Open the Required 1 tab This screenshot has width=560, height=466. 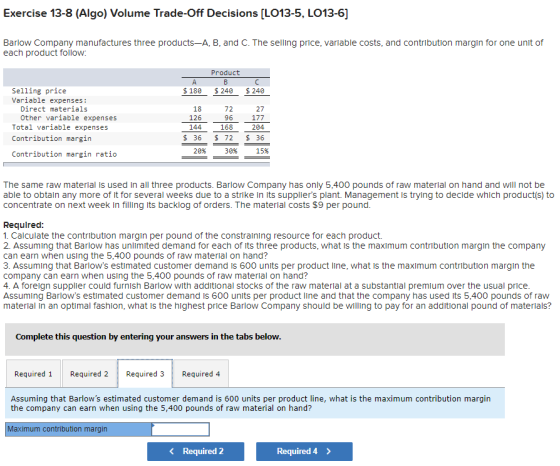(33, 374)
